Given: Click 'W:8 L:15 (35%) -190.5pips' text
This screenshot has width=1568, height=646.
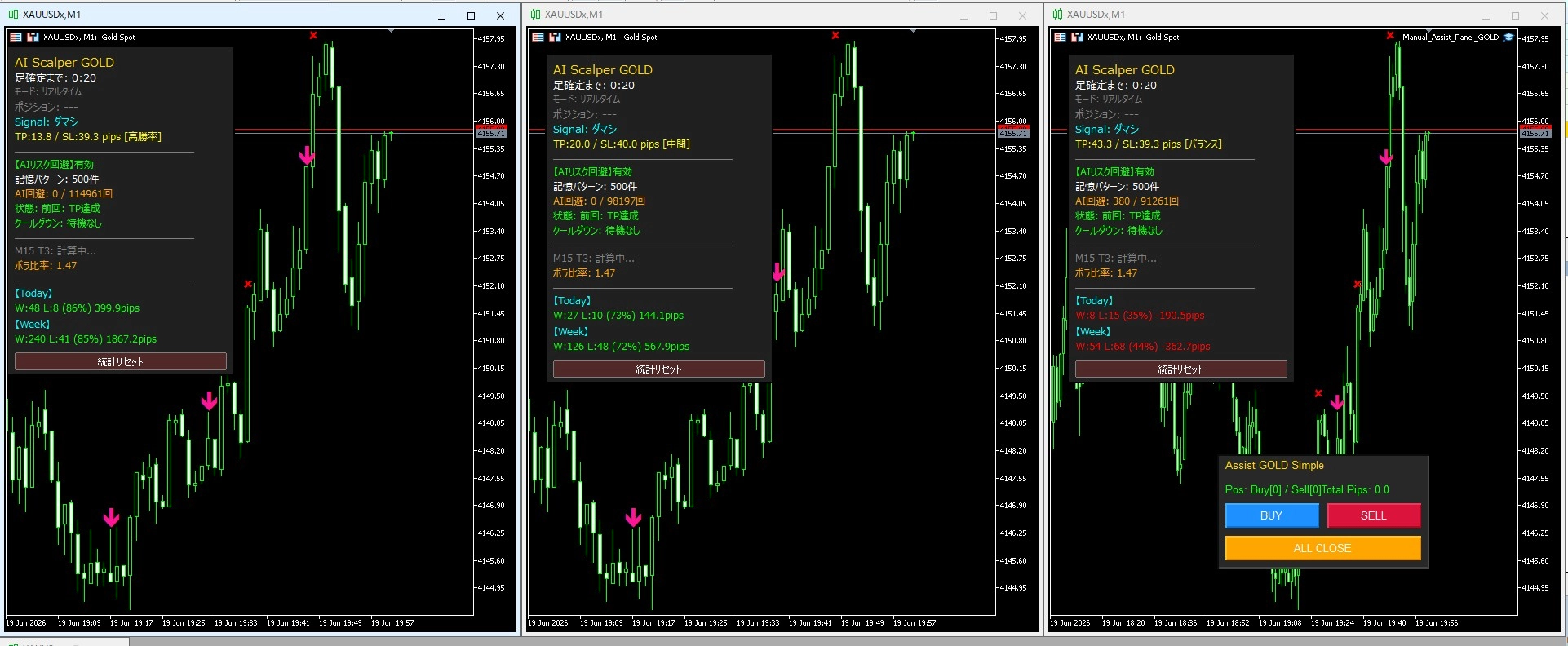Looking at the screenshot, I should pos(1140,315).
